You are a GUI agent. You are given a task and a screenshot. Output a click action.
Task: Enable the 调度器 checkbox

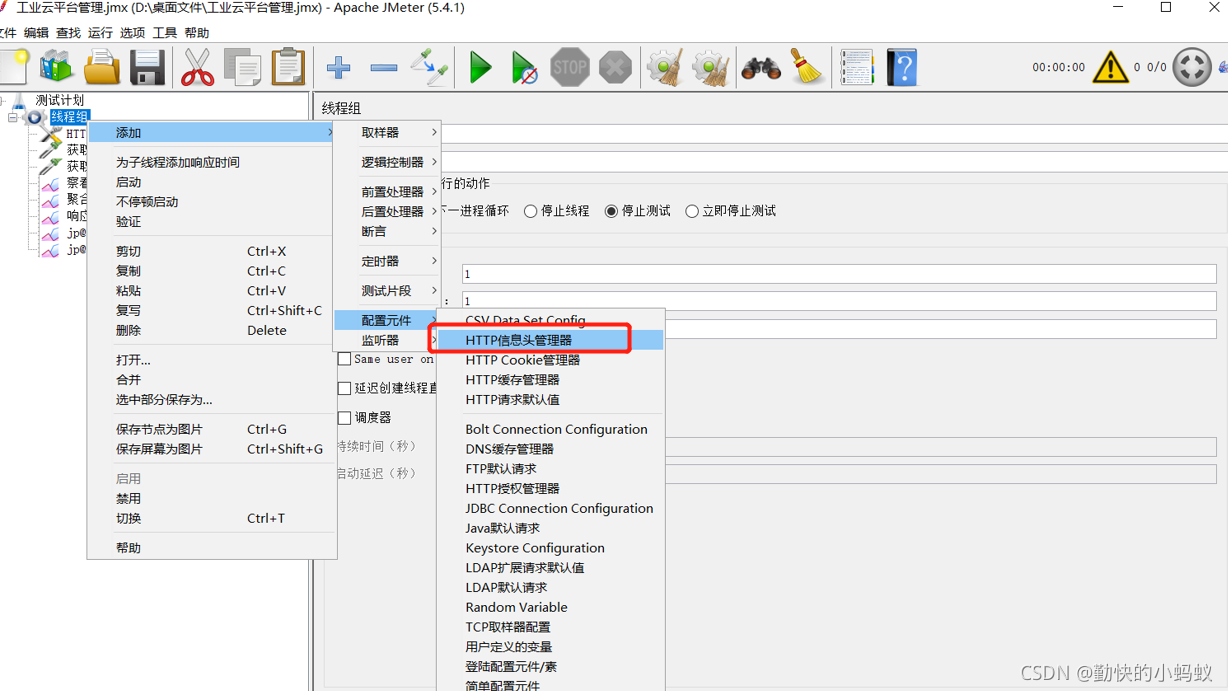(x=345, y=417)
